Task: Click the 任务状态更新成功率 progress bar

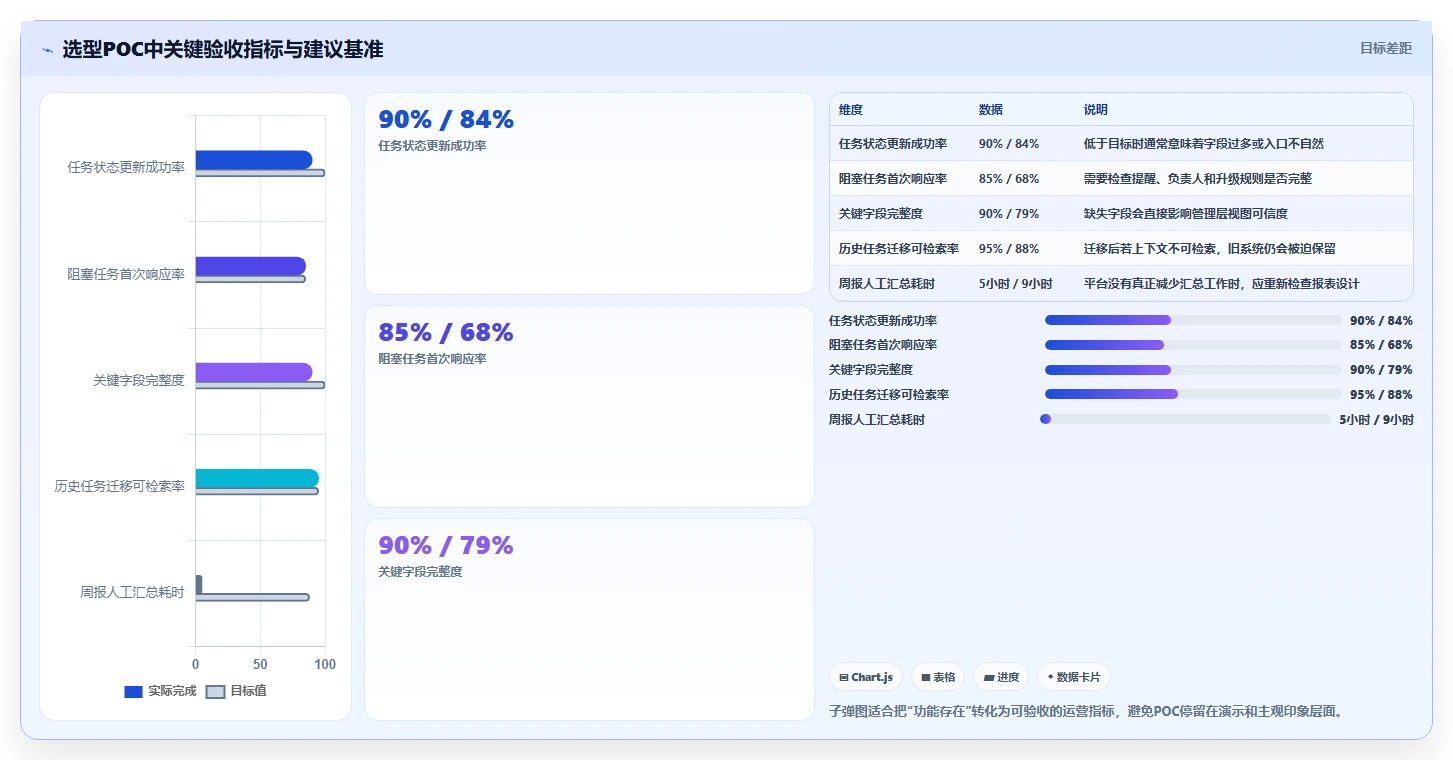Action: click(1193, 320)
